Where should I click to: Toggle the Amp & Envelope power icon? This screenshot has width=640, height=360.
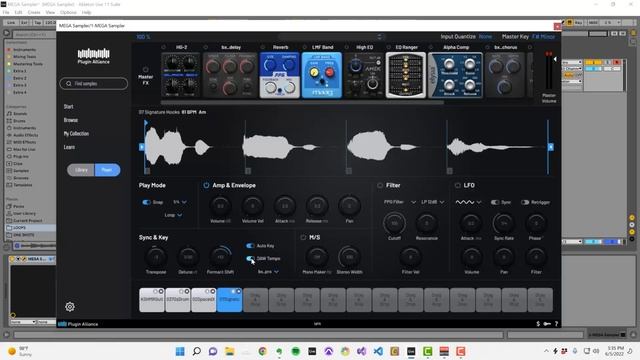point(206,185)
